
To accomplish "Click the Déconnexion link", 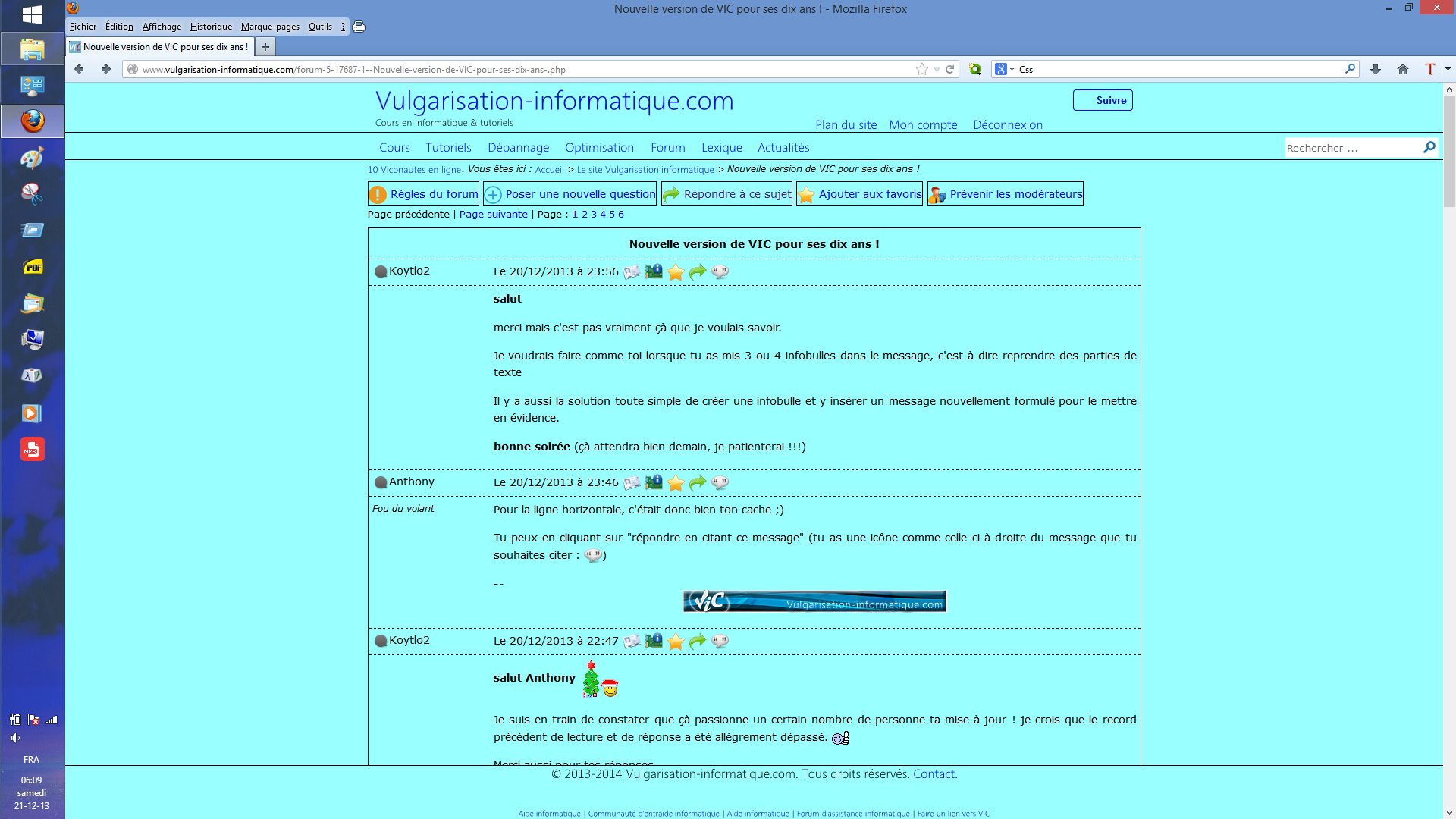I will click(1007, 125).
